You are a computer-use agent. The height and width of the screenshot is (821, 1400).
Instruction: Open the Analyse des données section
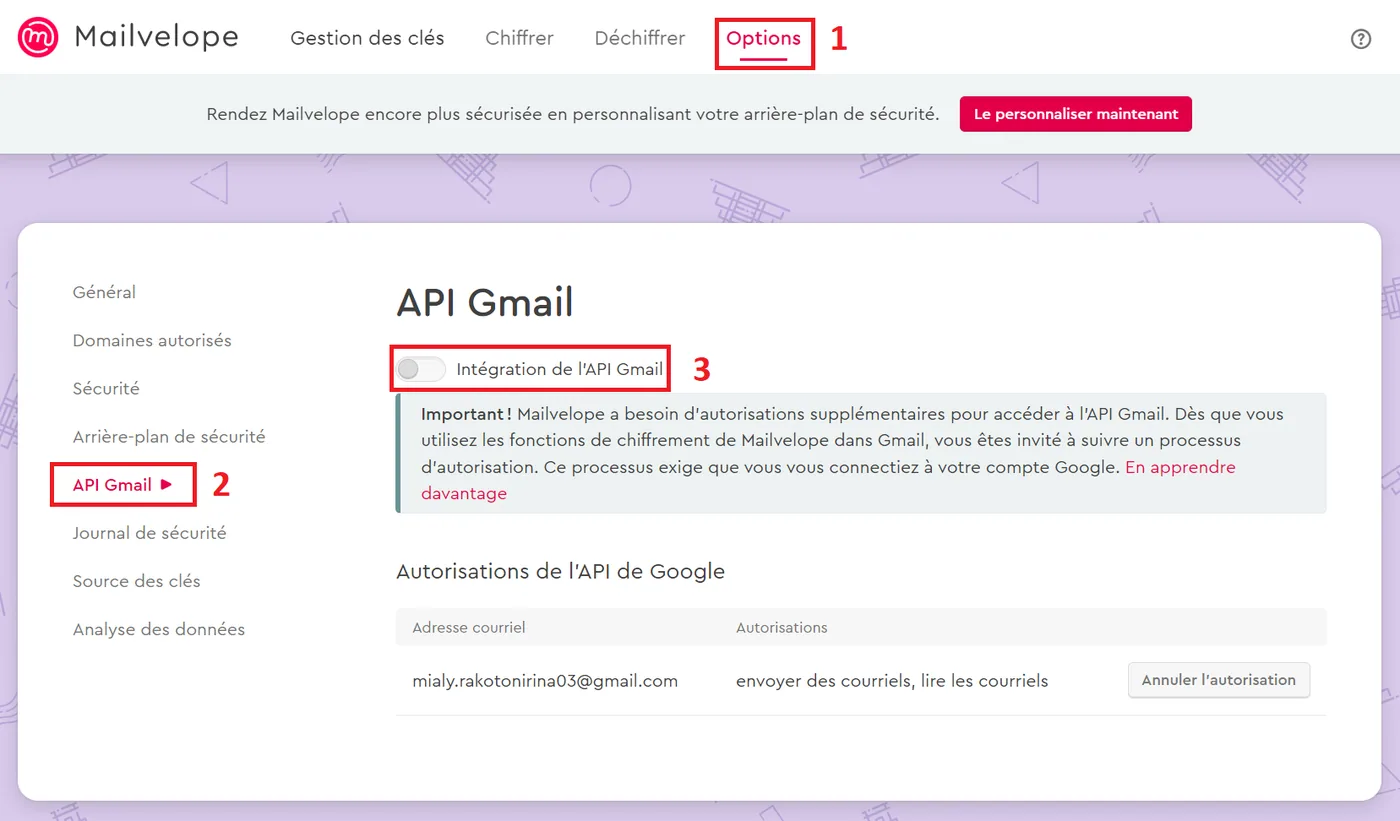(158, 629)
